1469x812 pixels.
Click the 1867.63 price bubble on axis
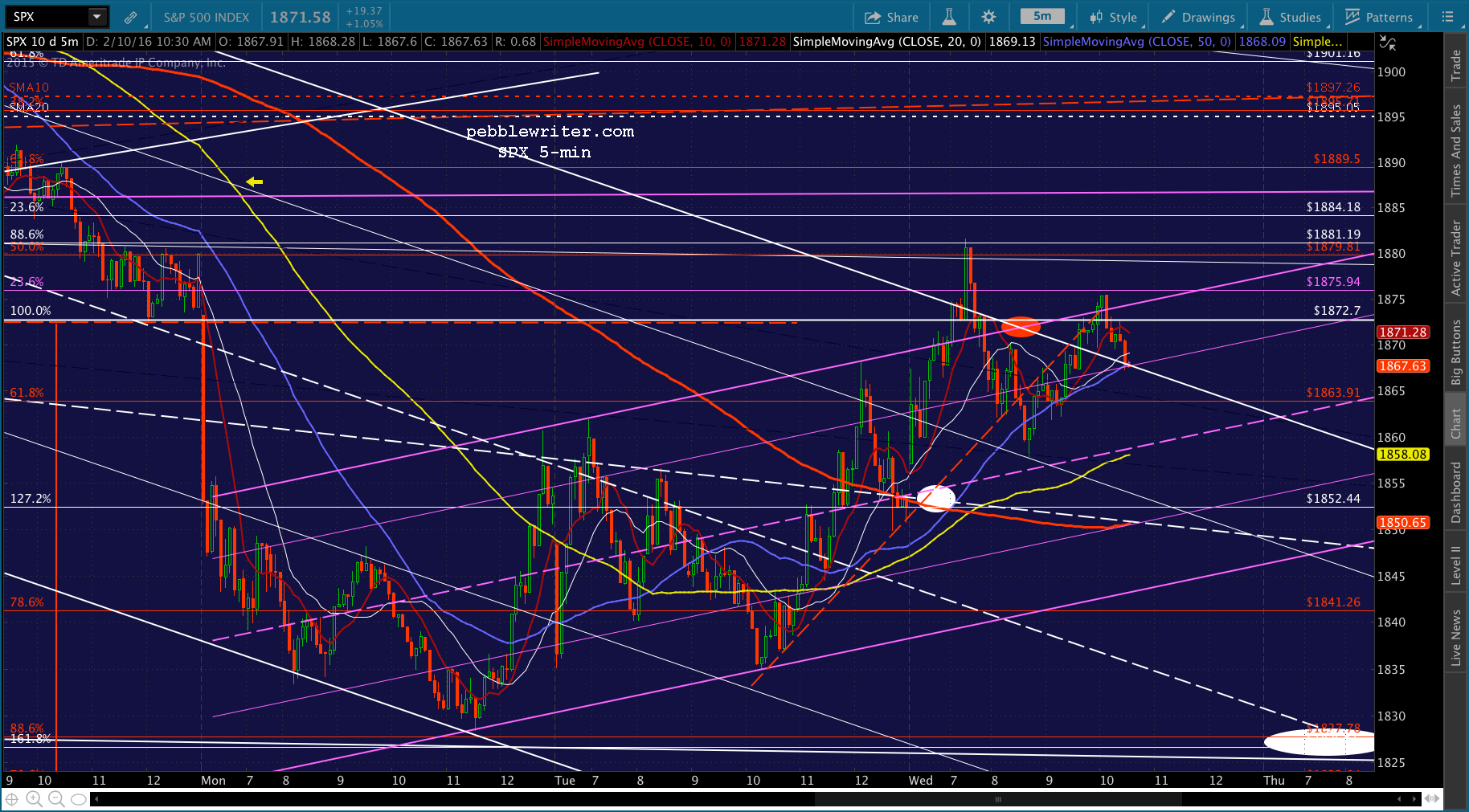[1403, 365]
